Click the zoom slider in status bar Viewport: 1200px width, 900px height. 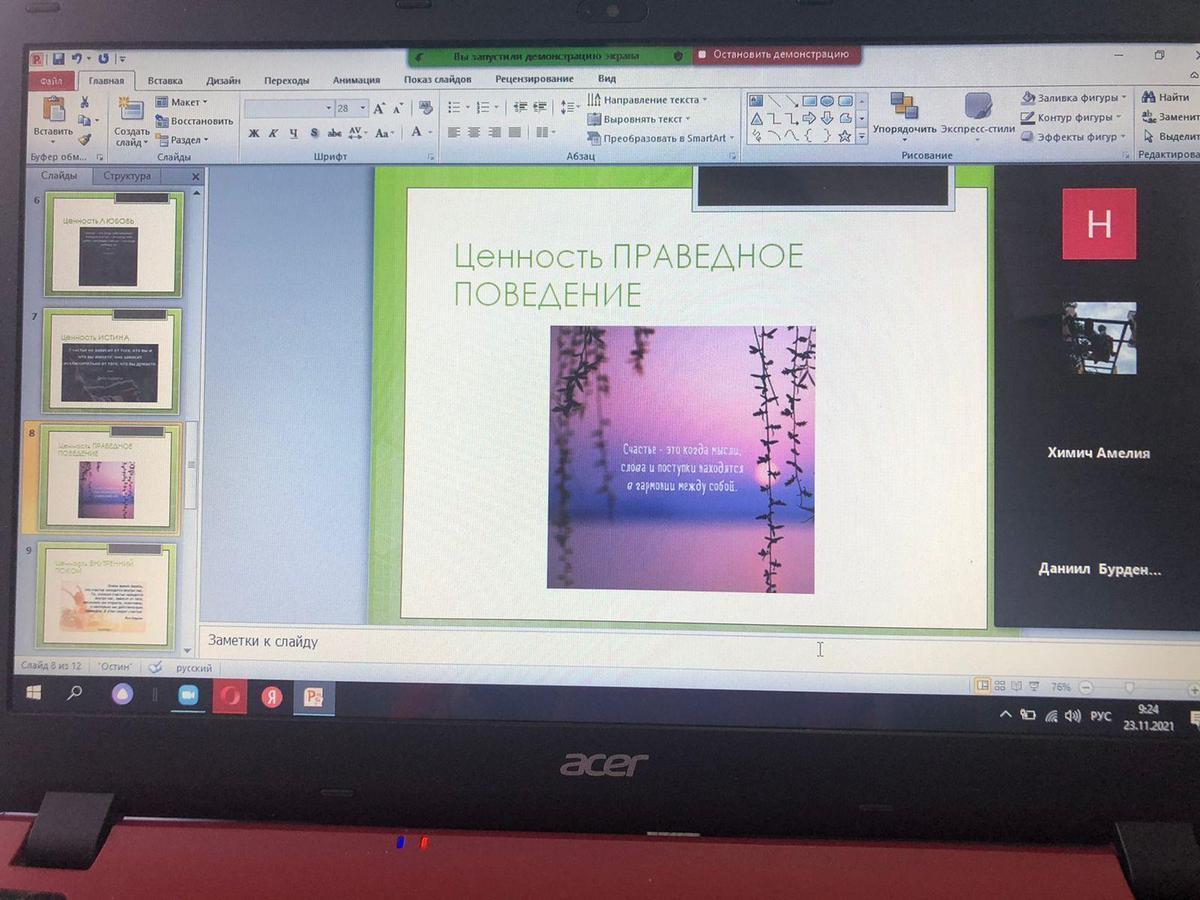tap(1130, 687)
